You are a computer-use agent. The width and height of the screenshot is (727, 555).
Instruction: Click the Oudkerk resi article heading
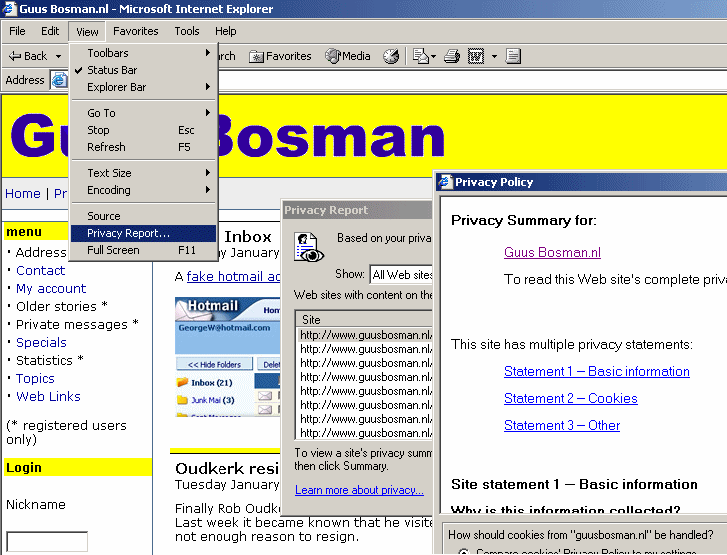click(227, 468)
